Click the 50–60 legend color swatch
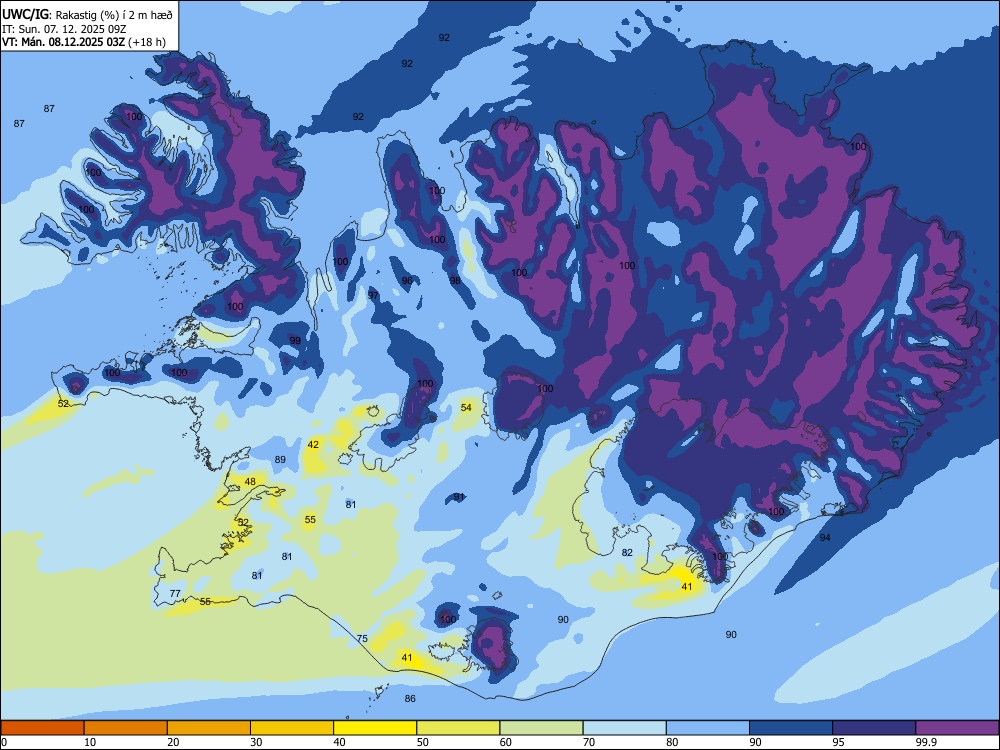 [458, 728]
